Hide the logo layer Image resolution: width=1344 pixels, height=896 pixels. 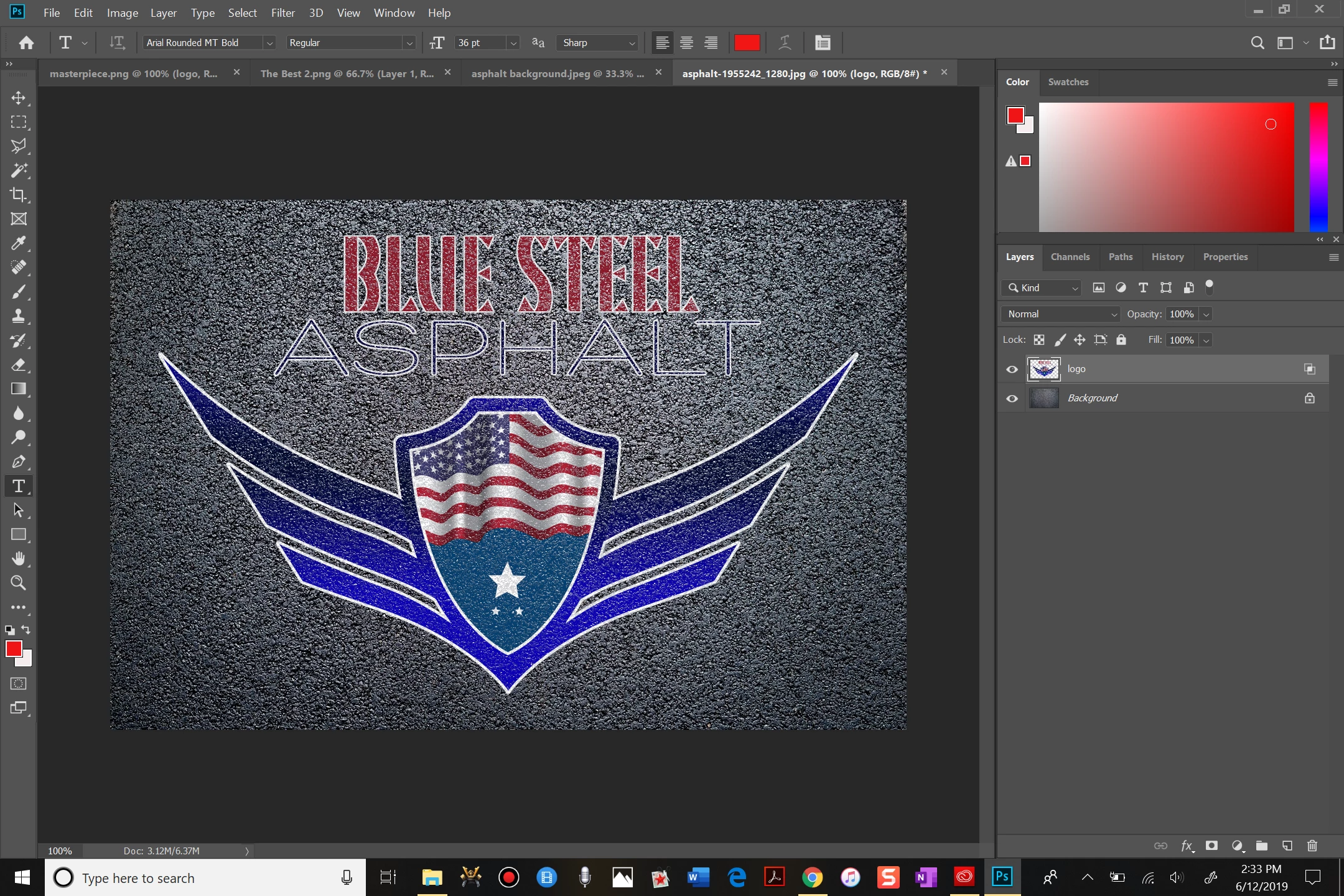(x=1012, y=370)
